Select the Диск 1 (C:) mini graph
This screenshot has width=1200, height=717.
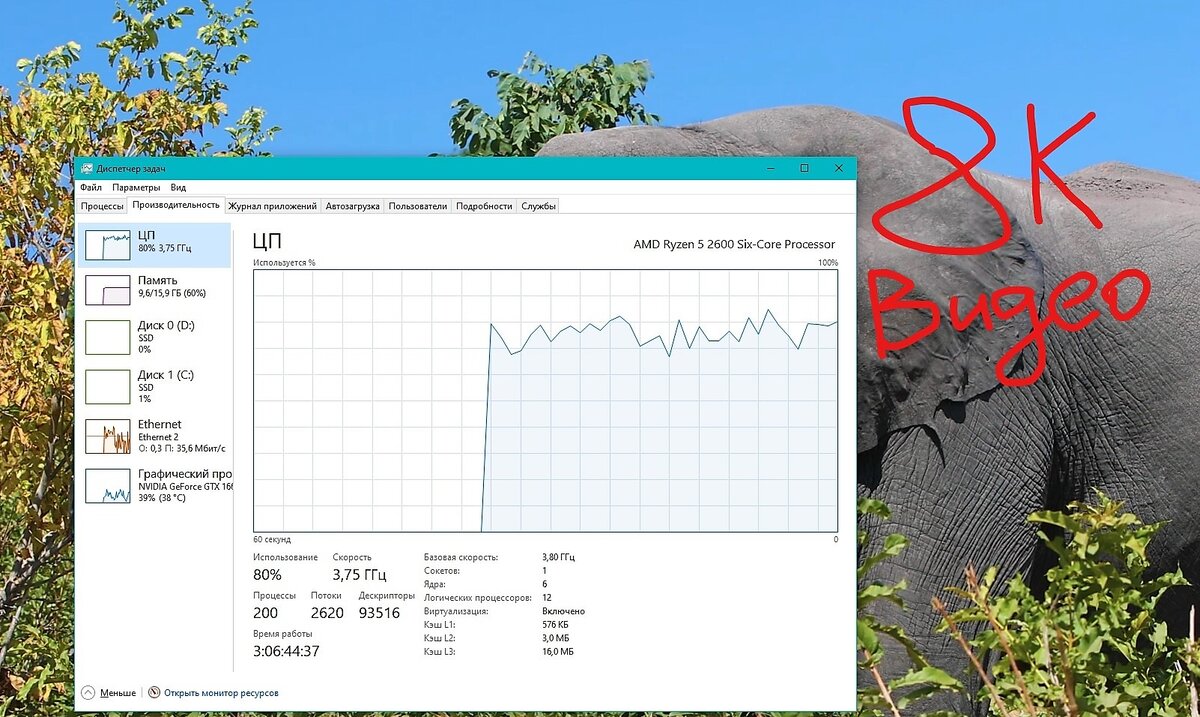[108, 386]
